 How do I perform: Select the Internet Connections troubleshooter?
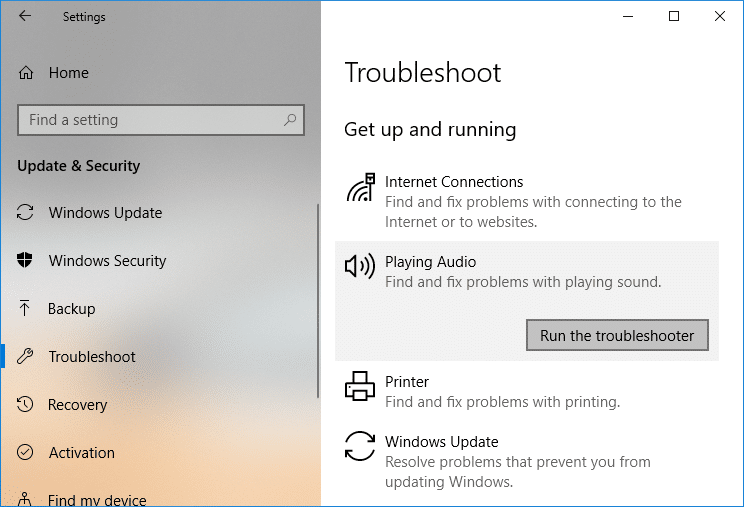(x=453, y=182)
